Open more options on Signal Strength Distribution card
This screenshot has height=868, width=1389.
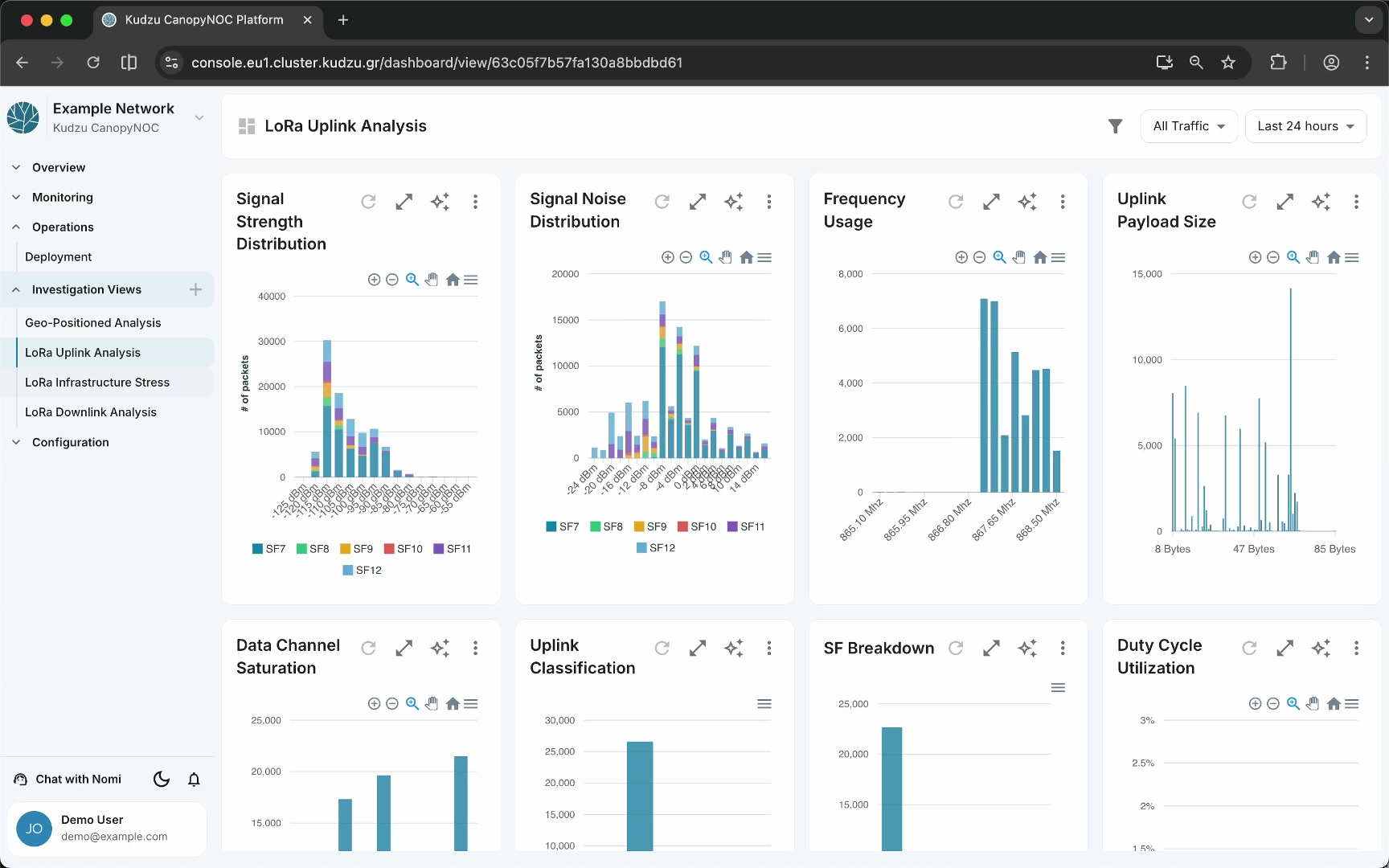click(476, 202)
